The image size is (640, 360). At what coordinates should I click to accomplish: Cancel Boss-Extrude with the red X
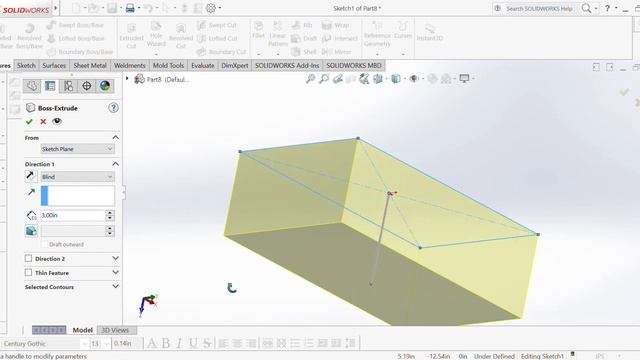43,122
